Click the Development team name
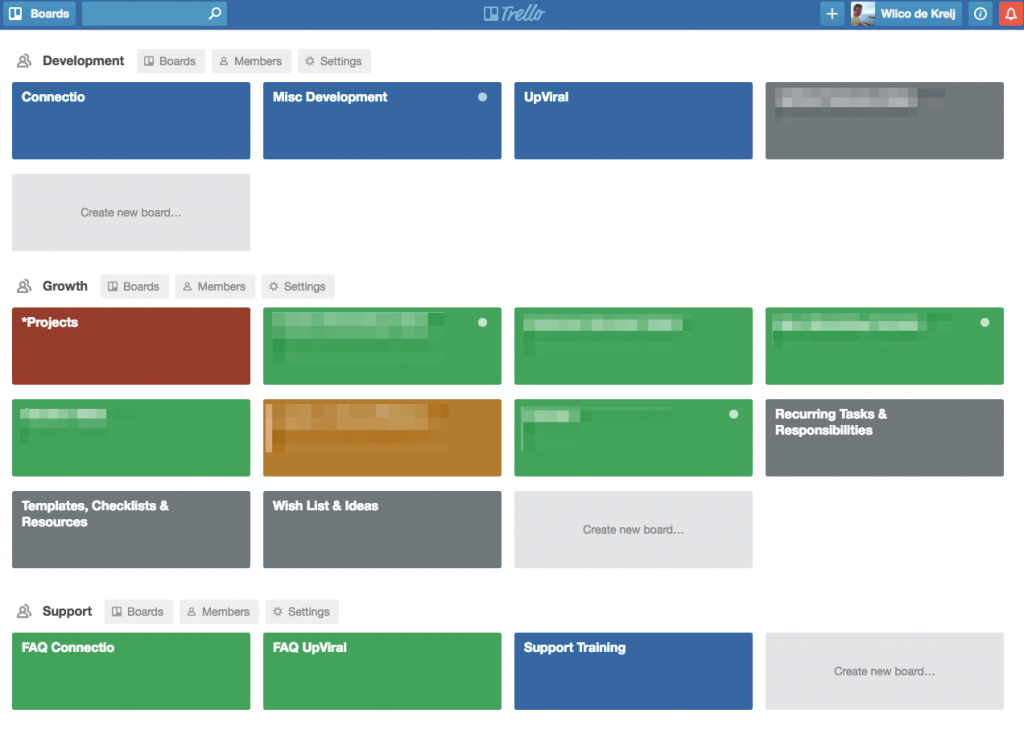 coord(83,61)
